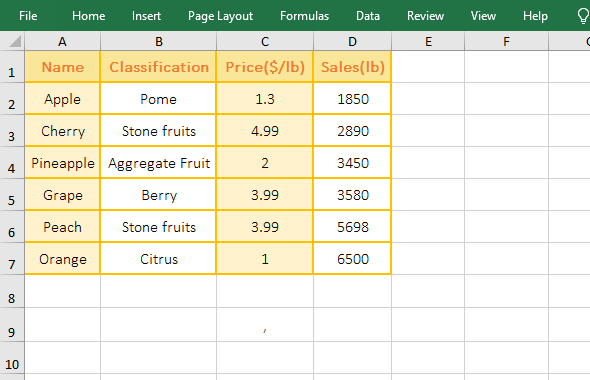Select Stone fruits cell in Peach row

(x=158, y=226)
